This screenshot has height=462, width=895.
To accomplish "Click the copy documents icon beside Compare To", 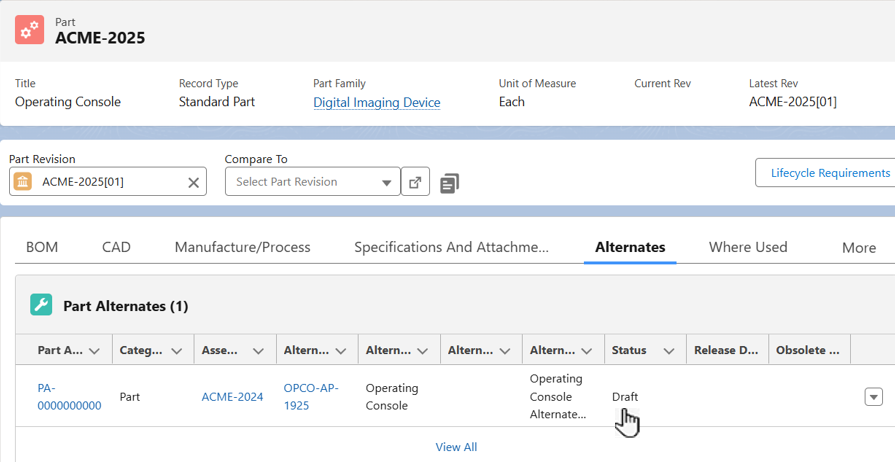I will click(x=449, y=183).
